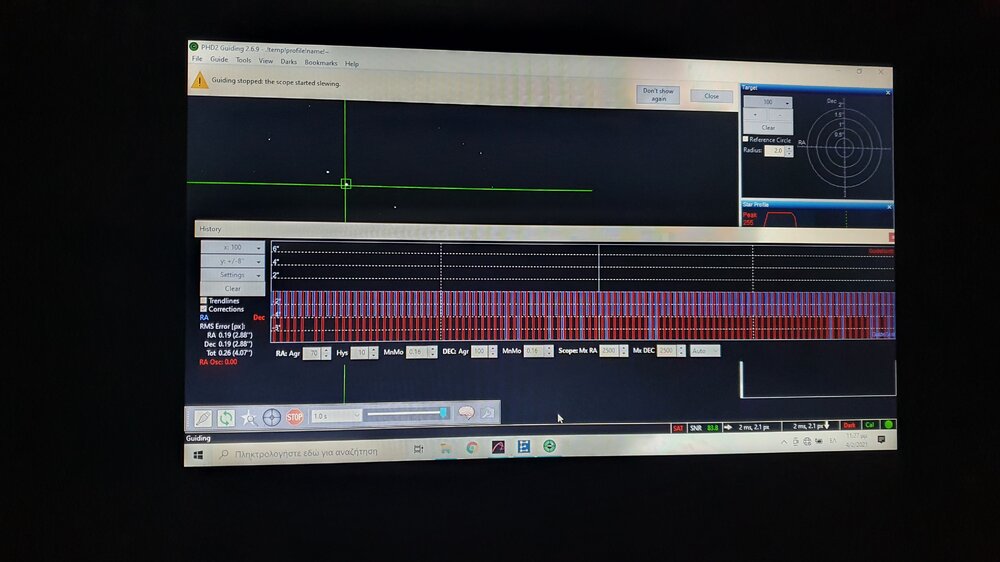Screen dimensions: 1000x562
Task: Open Chrome from the Windows taskbar
Action: pyautogui.click(x=471, y=448)
